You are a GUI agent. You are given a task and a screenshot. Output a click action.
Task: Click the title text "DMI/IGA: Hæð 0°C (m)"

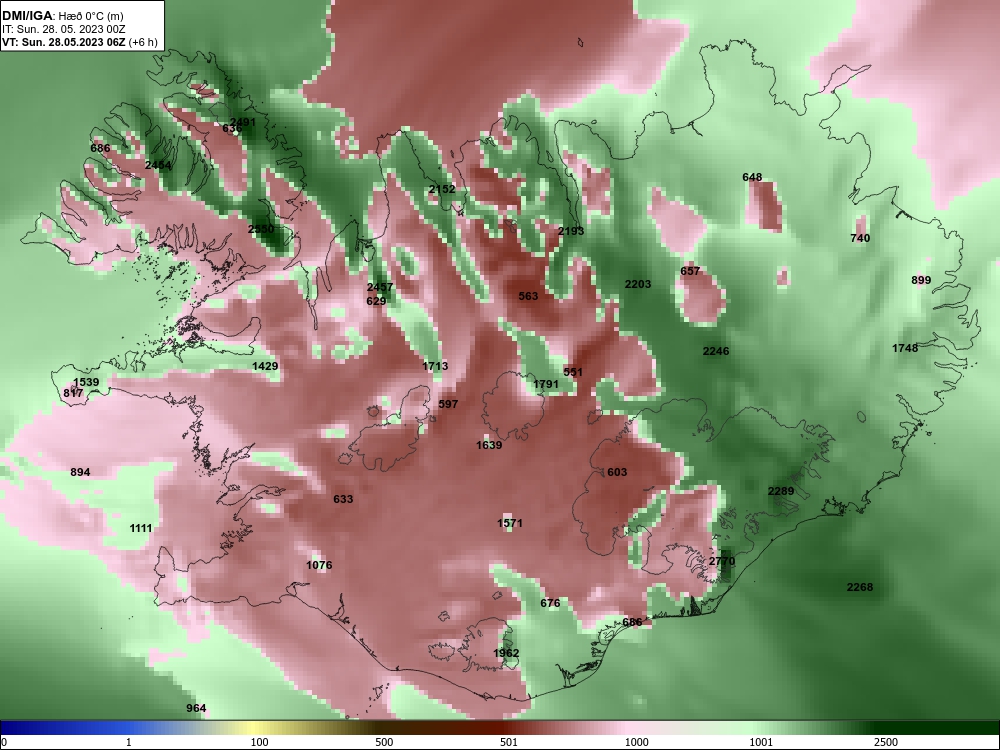point(62,16)
